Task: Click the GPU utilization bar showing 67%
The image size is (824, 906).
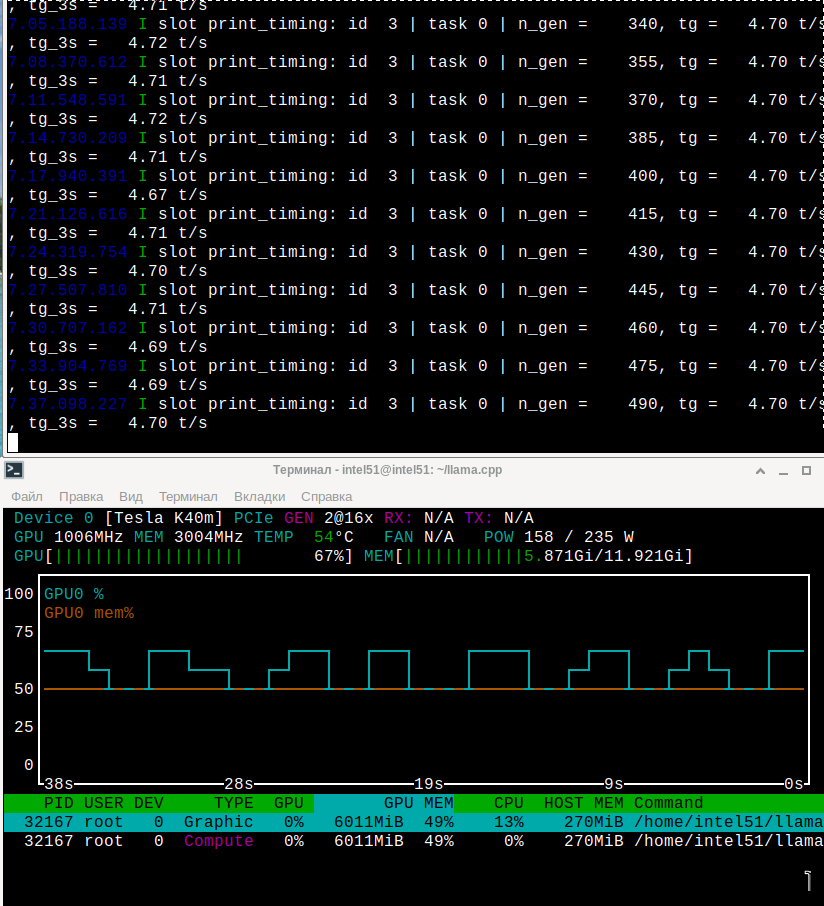Action: coord(183,556)
